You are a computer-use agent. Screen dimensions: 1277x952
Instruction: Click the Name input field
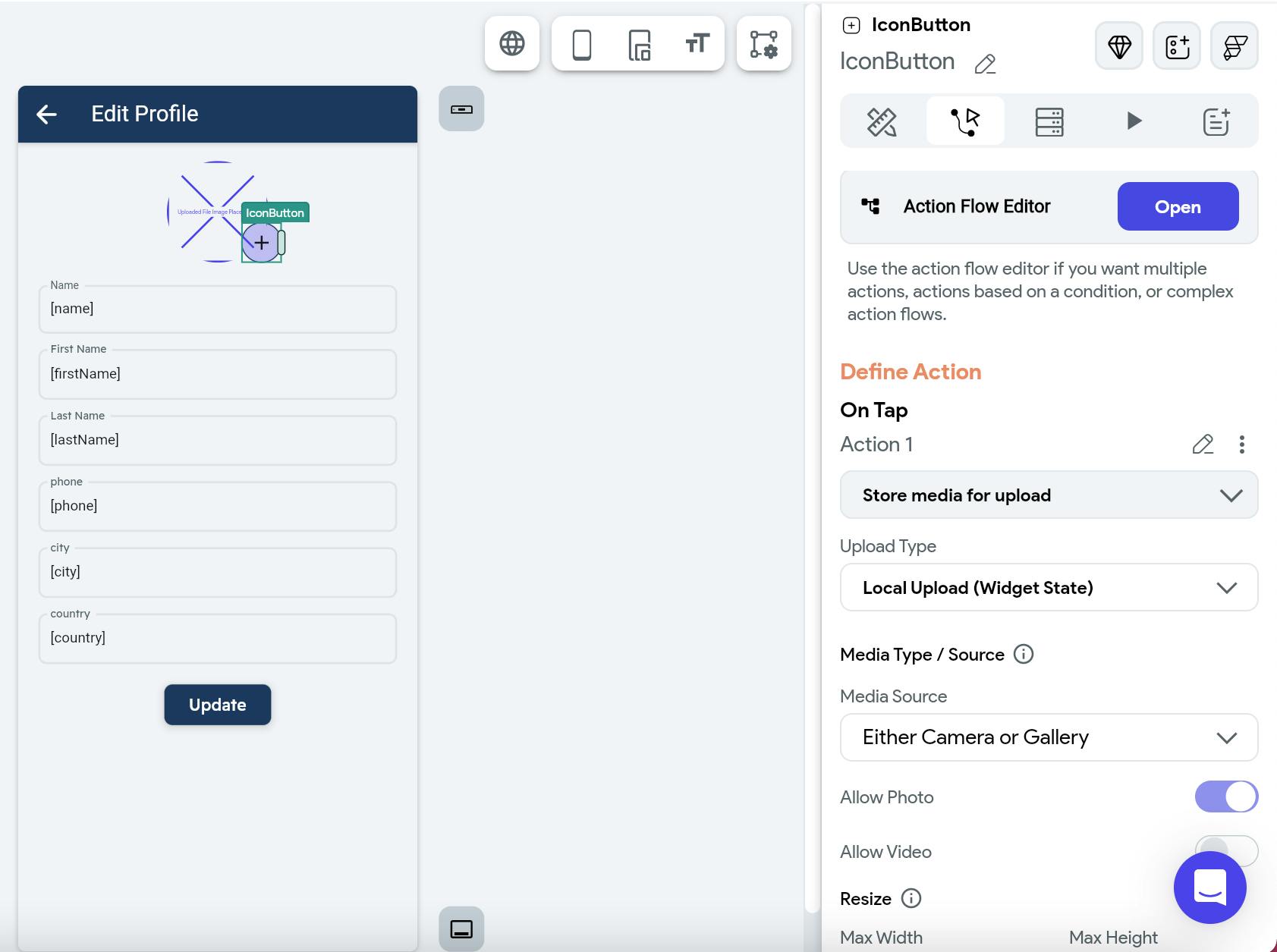[x=218, y=309]
